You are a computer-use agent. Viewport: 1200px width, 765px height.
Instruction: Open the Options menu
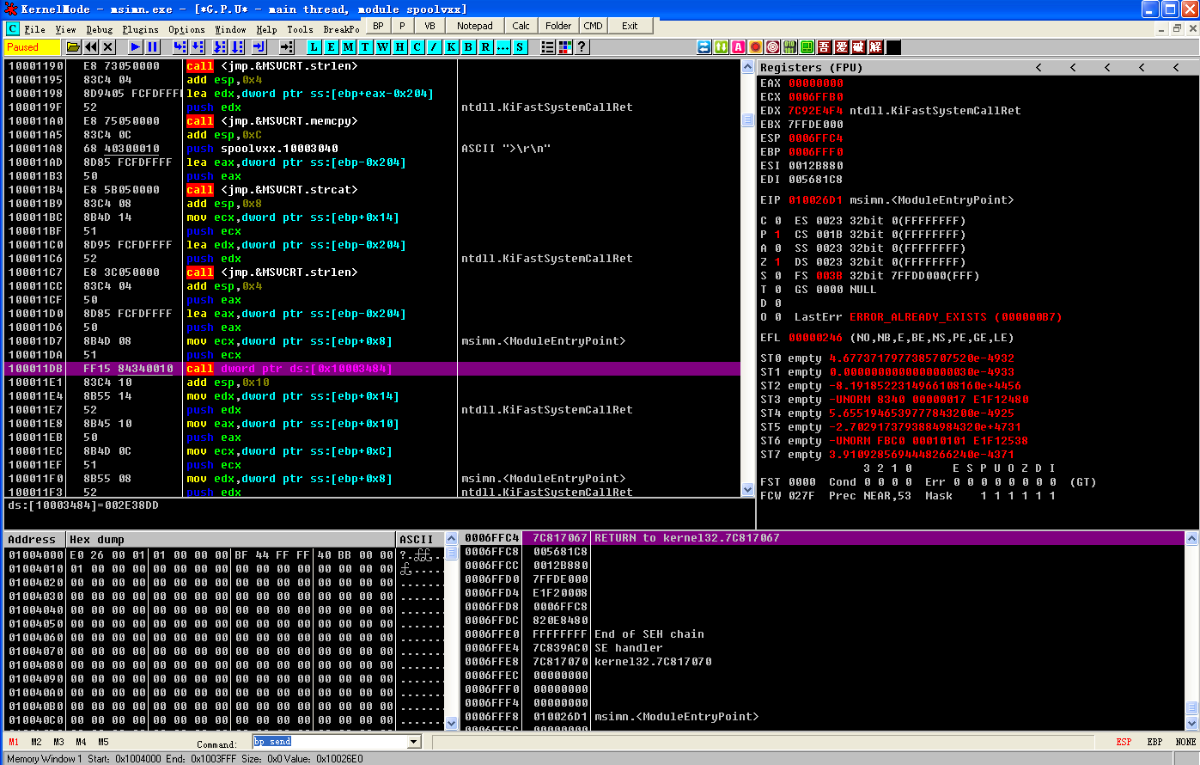[186, 29]
